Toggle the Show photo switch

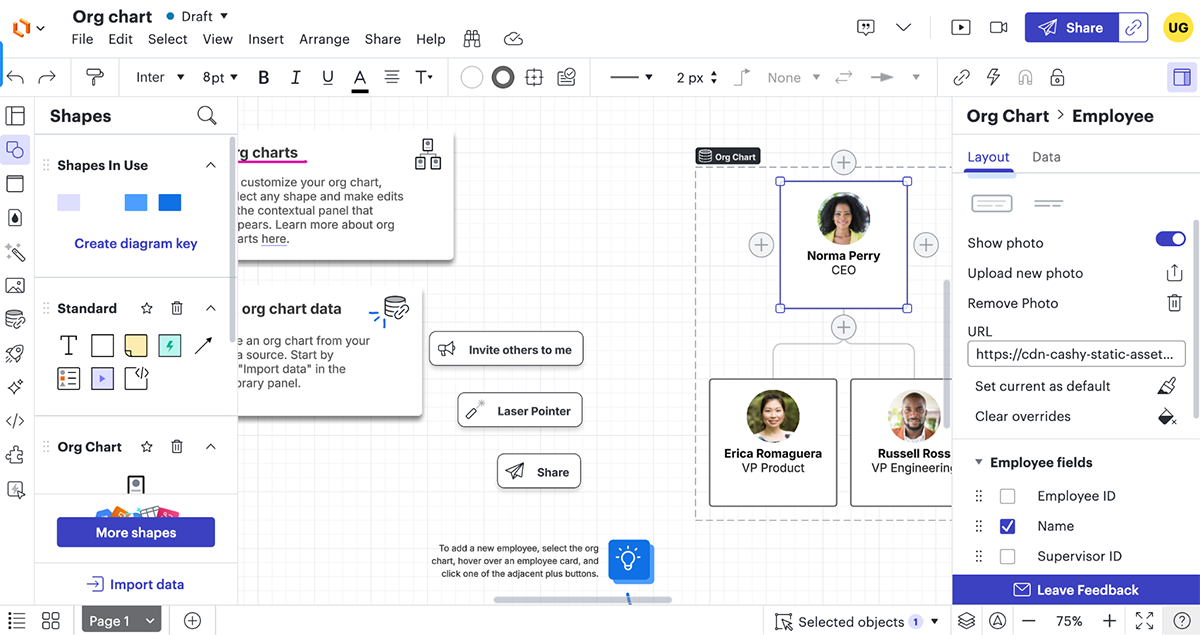coord(1170,239)
